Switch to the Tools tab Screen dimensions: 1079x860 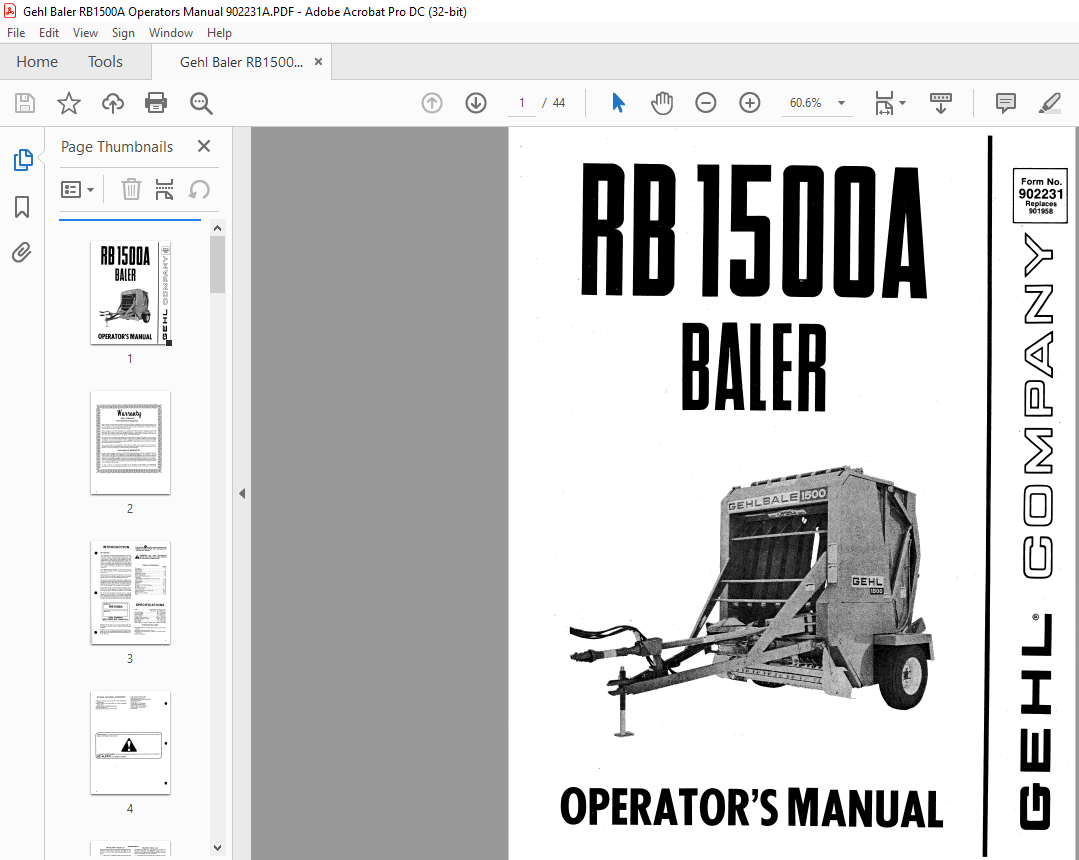tap(105, 61)
